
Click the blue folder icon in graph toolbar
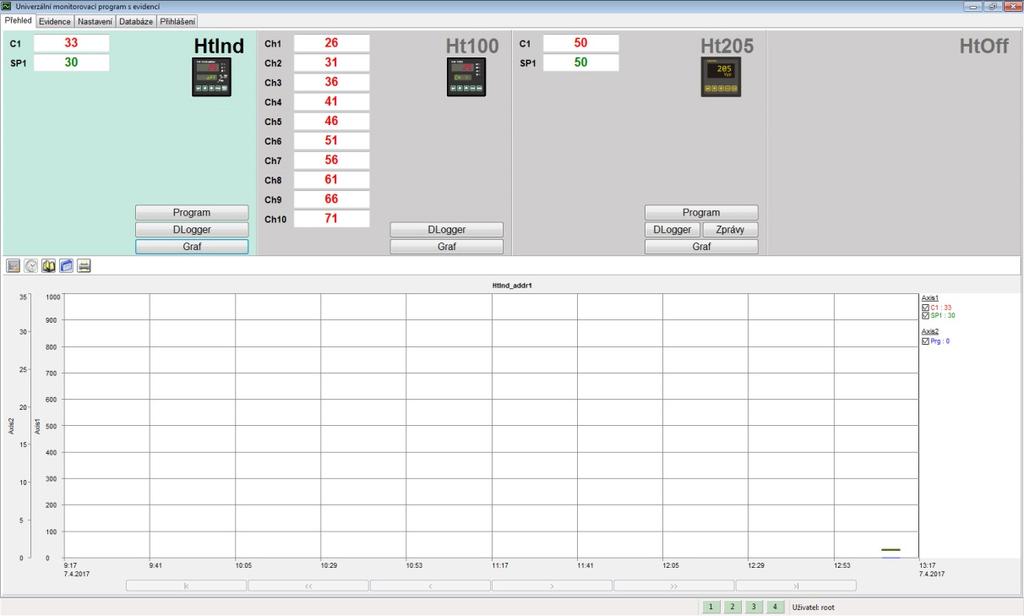coord(66,265)
